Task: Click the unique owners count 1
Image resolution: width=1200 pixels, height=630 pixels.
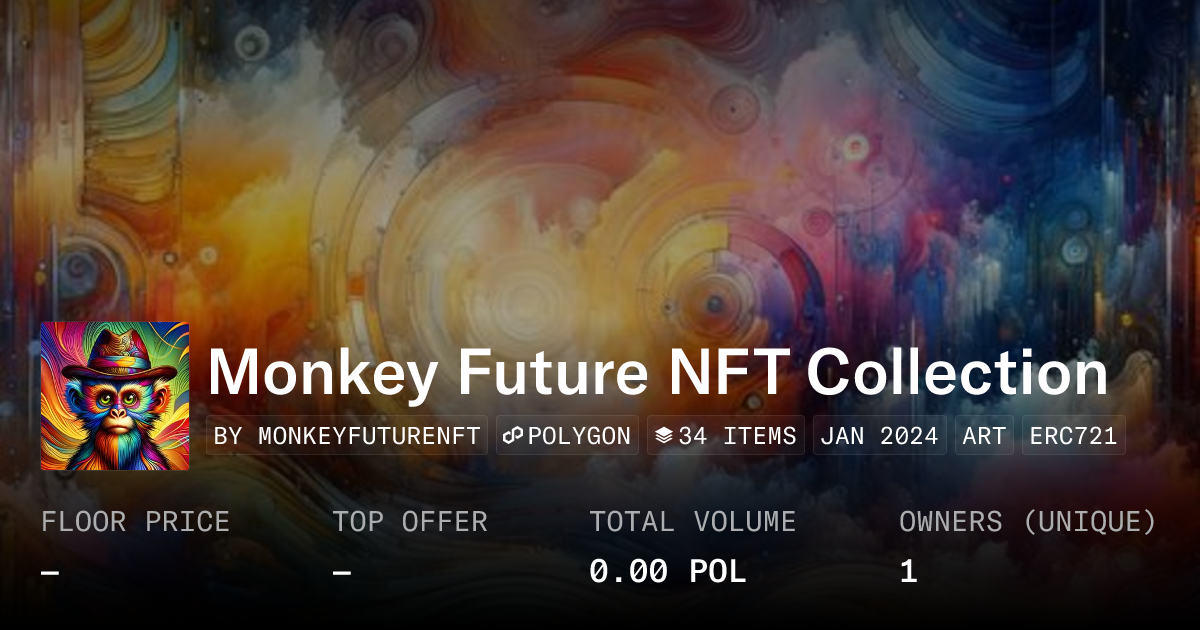Action: [908, 572]
